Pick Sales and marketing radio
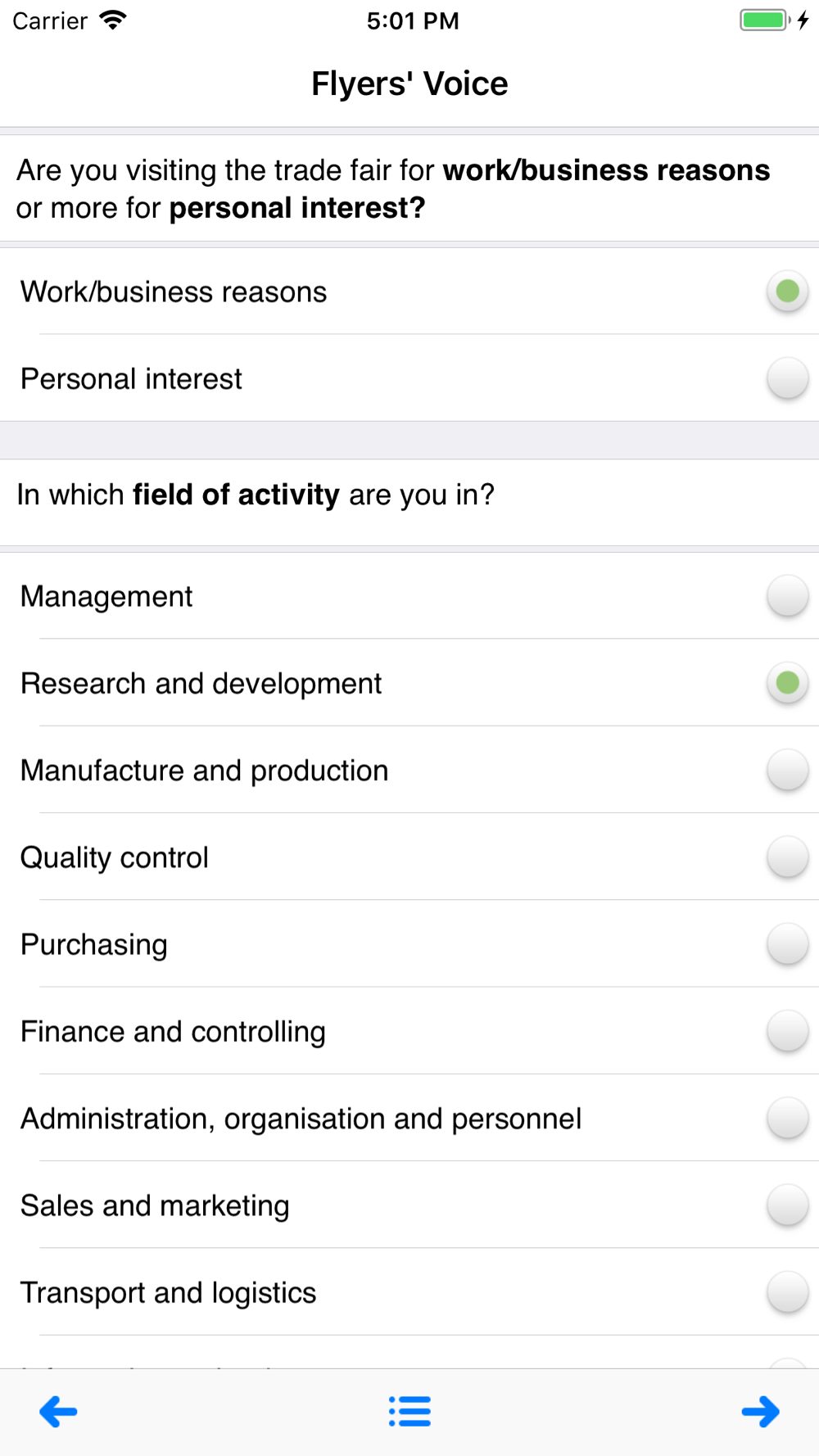Image resolution: width=819 pixels, height=1456 pixels. pos(787,1205)
